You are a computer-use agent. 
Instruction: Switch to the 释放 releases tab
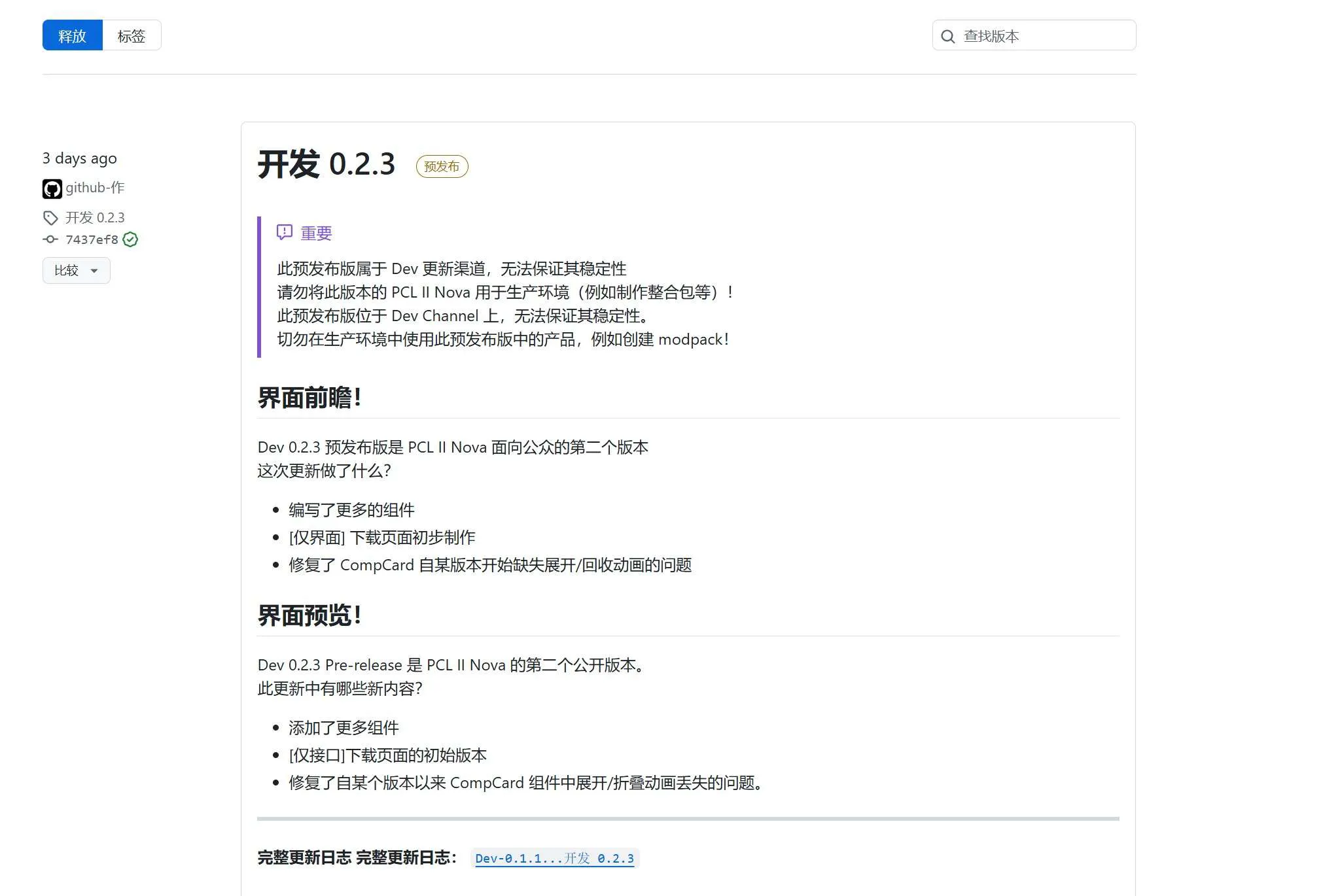click(73, 35)
